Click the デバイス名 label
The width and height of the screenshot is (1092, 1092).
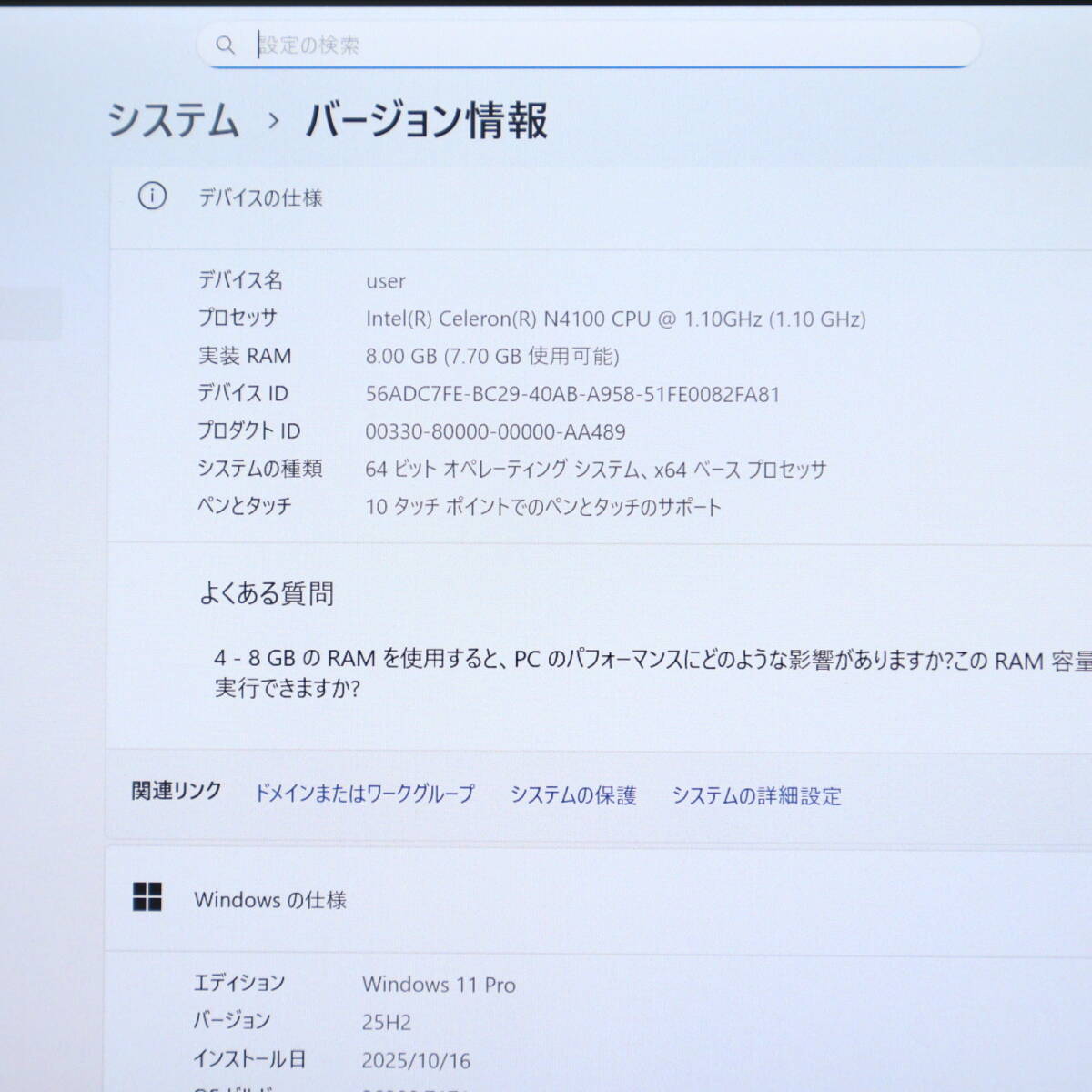click(x=240, y=280)
